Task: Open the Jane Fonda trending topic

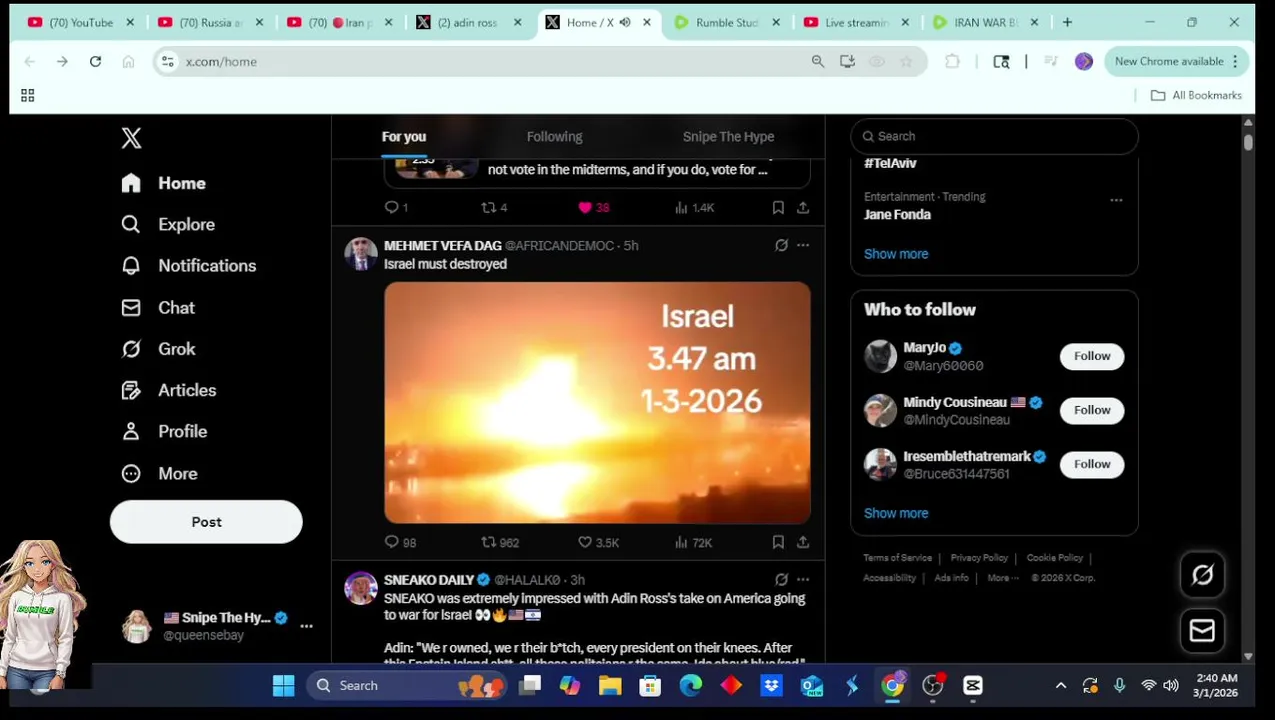Action: (x=897, y=214)
